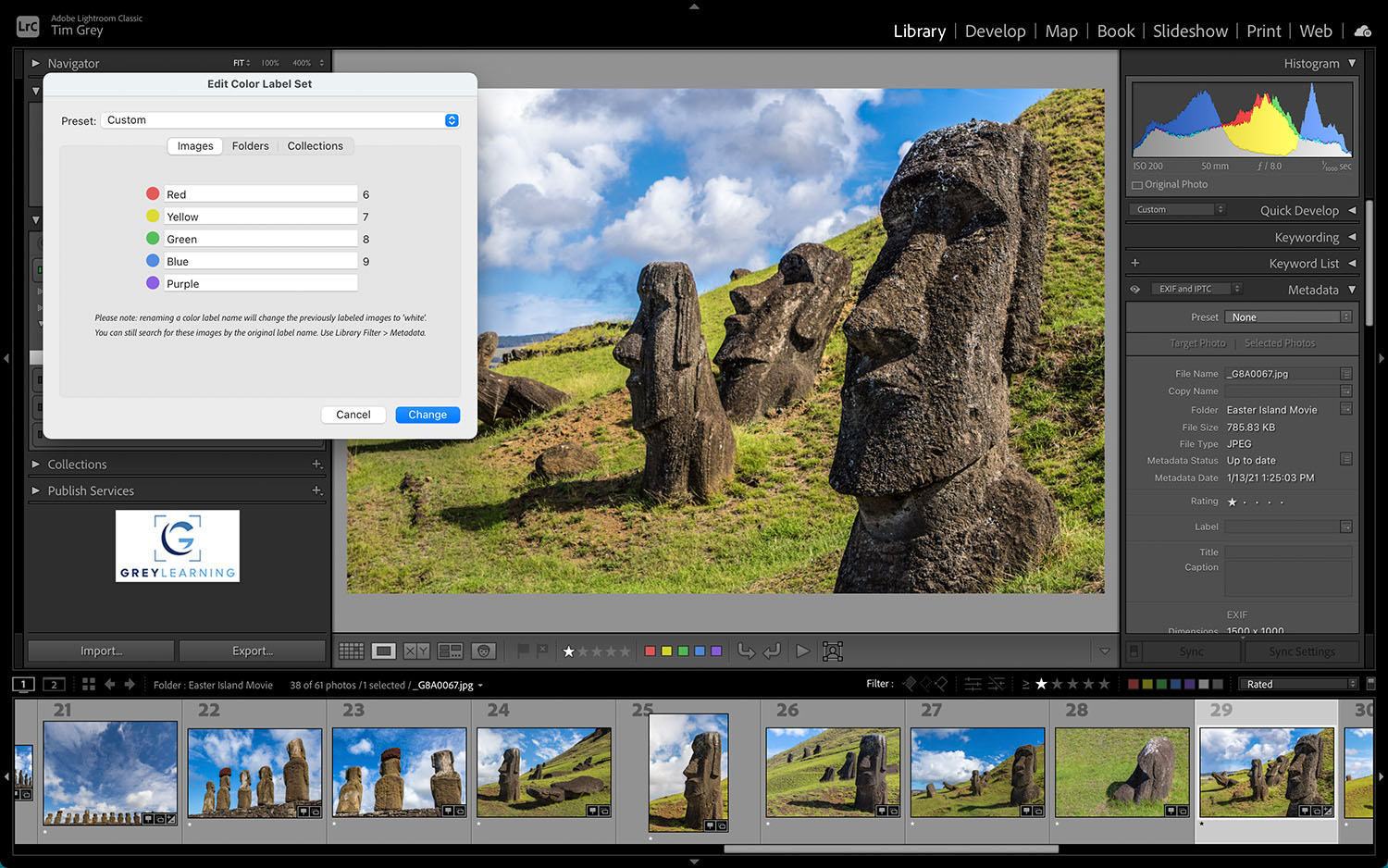Click the face region draw tool

pos(833,651)
